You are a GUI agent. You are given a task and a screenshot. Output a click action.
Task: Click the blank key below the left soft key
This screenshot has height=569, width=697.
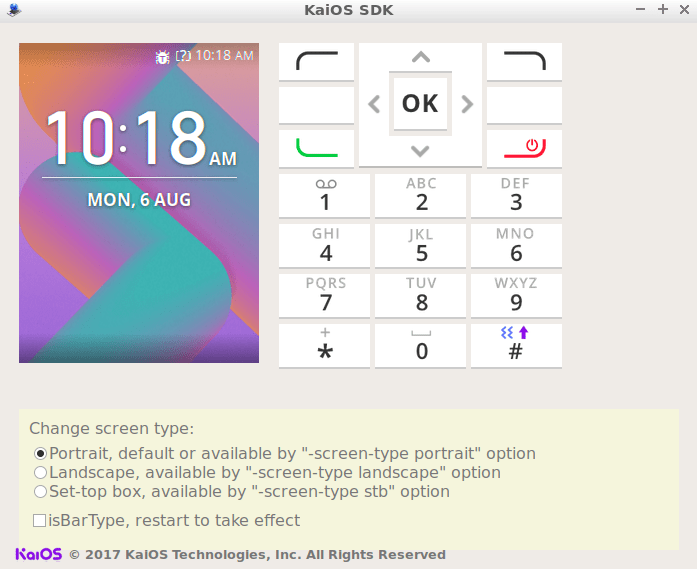point(316,105)
